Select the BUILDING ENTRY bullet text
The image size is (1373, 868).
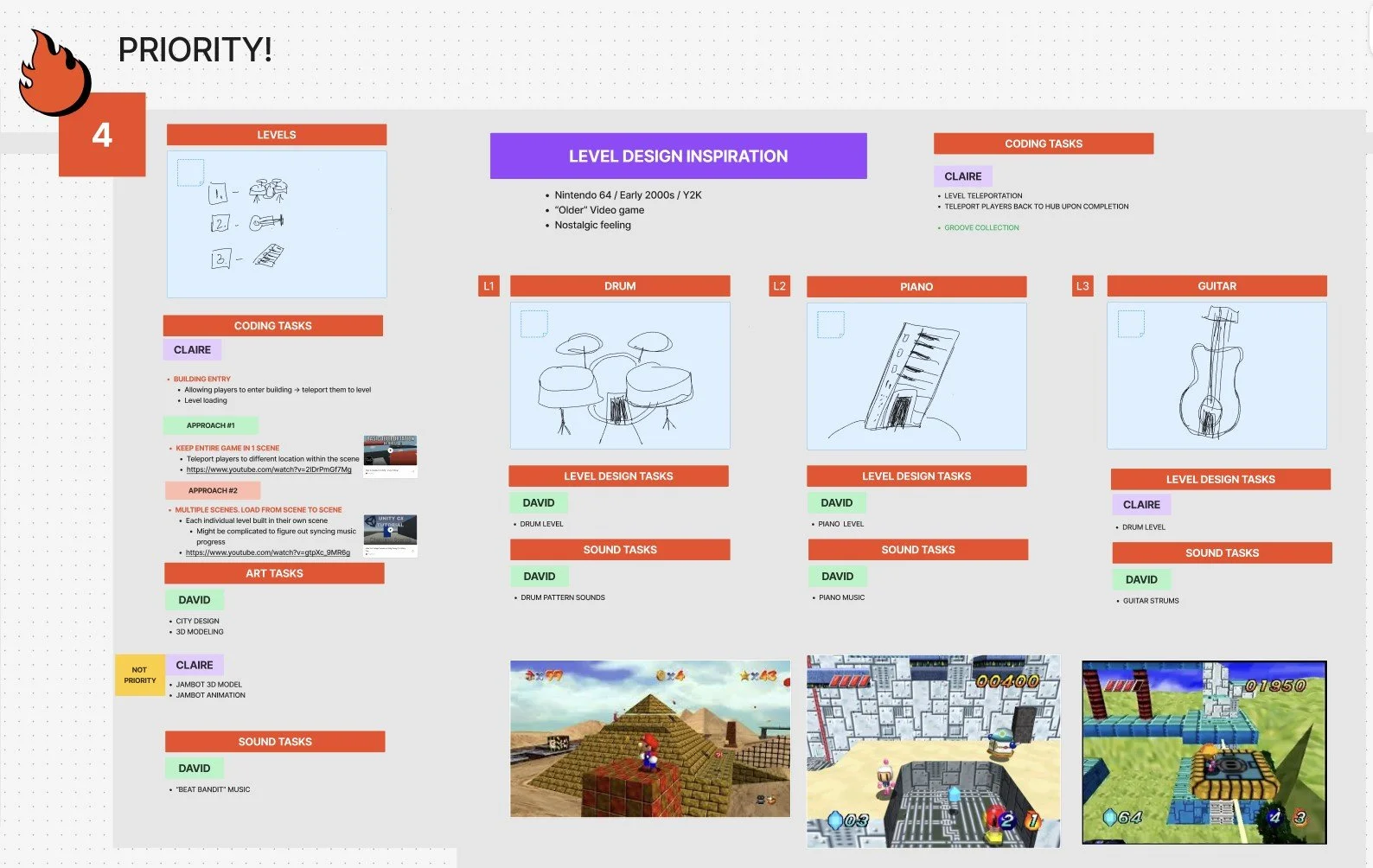[202, 380]
